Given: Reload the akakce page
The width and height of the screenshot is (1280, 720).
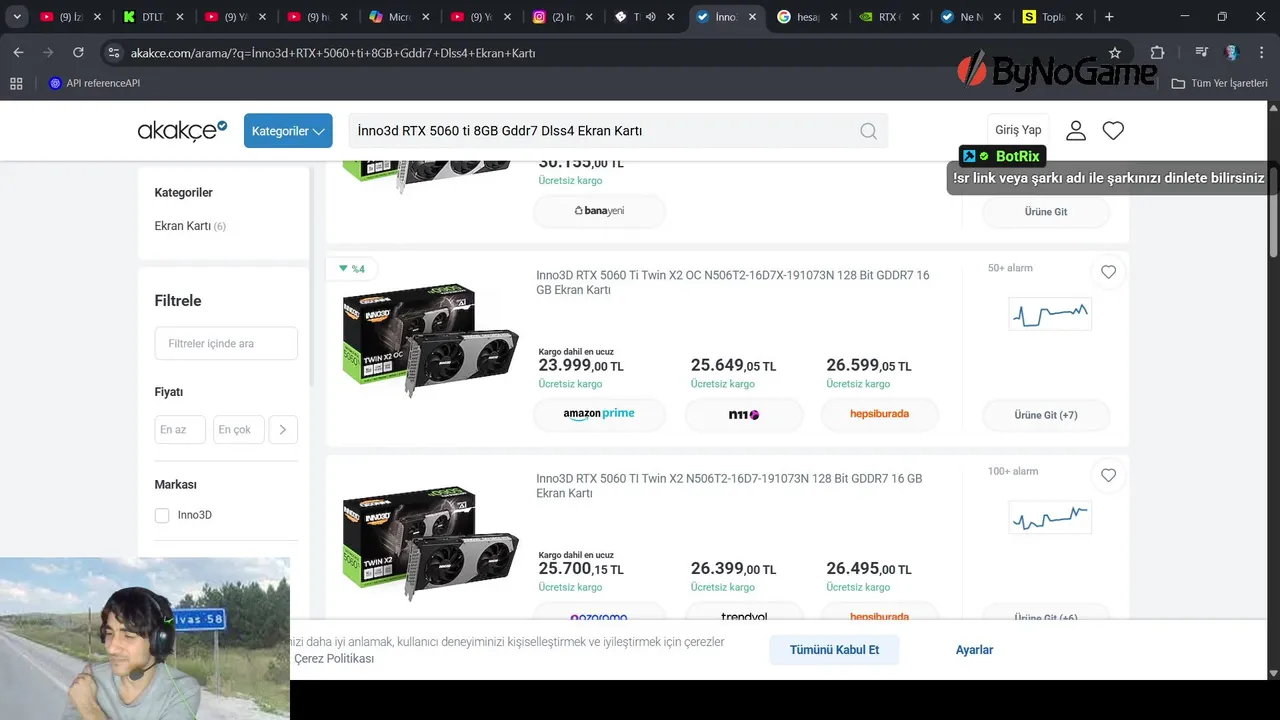Looking at the screenshot, I should tap(78, 52).
